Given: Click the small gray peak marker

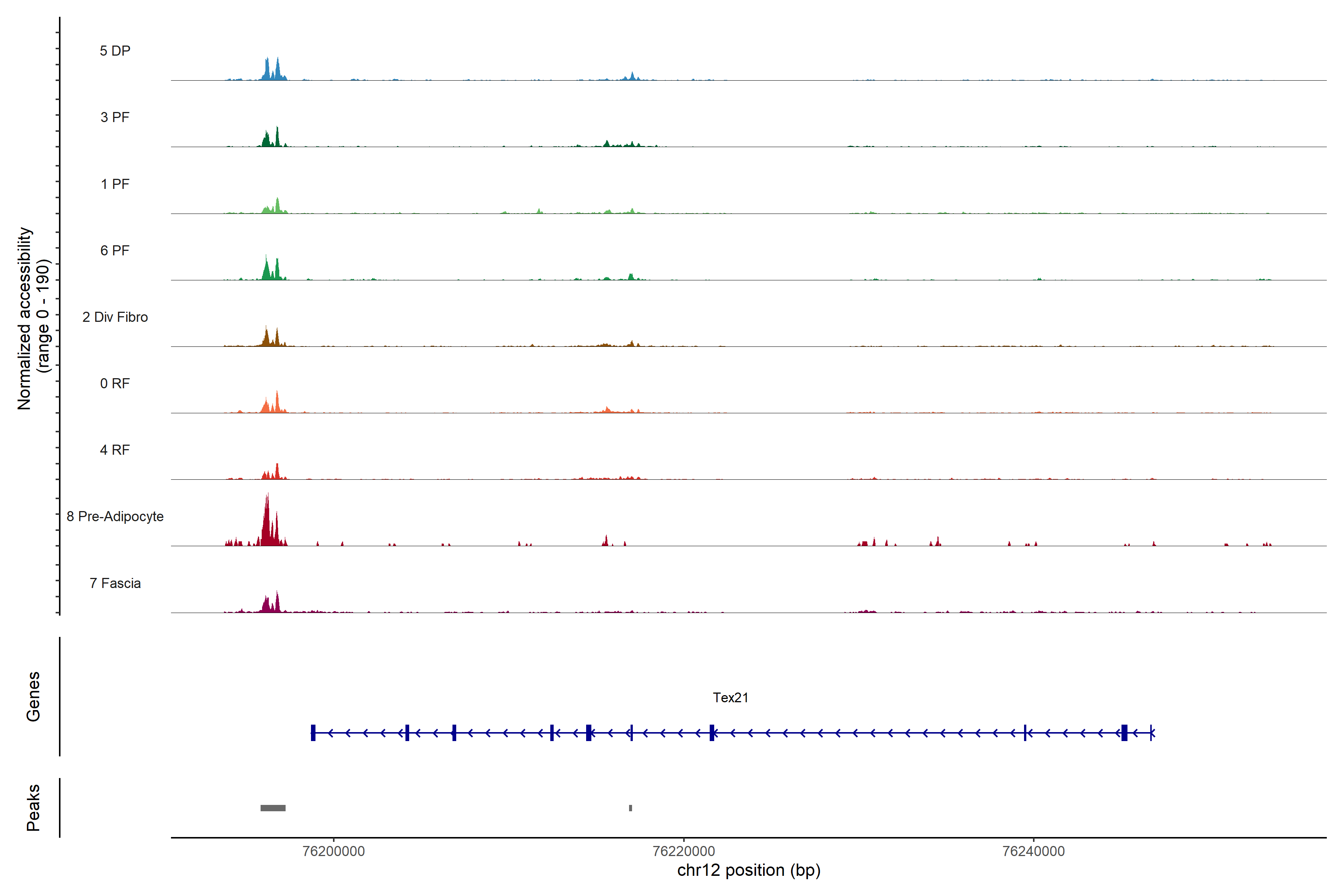Looking at the screenshot, I should coord(630,808).
